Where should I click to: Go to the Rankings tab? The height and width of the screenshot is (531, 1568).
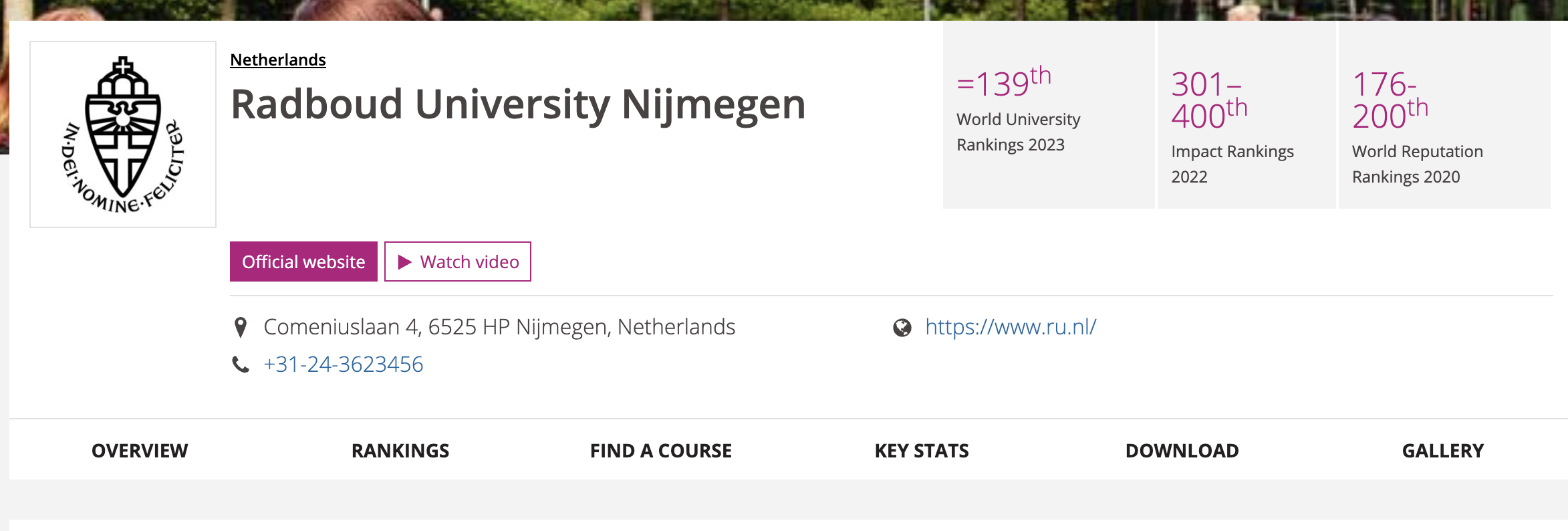coord(400,451)
